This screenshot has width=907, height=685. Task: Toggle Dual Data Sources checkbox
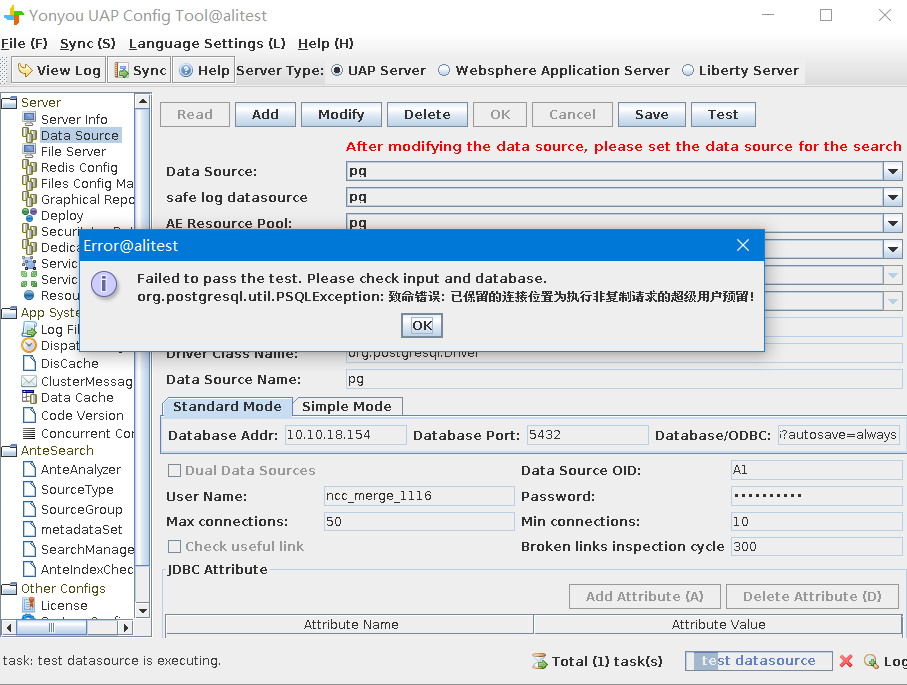(174, 470)
